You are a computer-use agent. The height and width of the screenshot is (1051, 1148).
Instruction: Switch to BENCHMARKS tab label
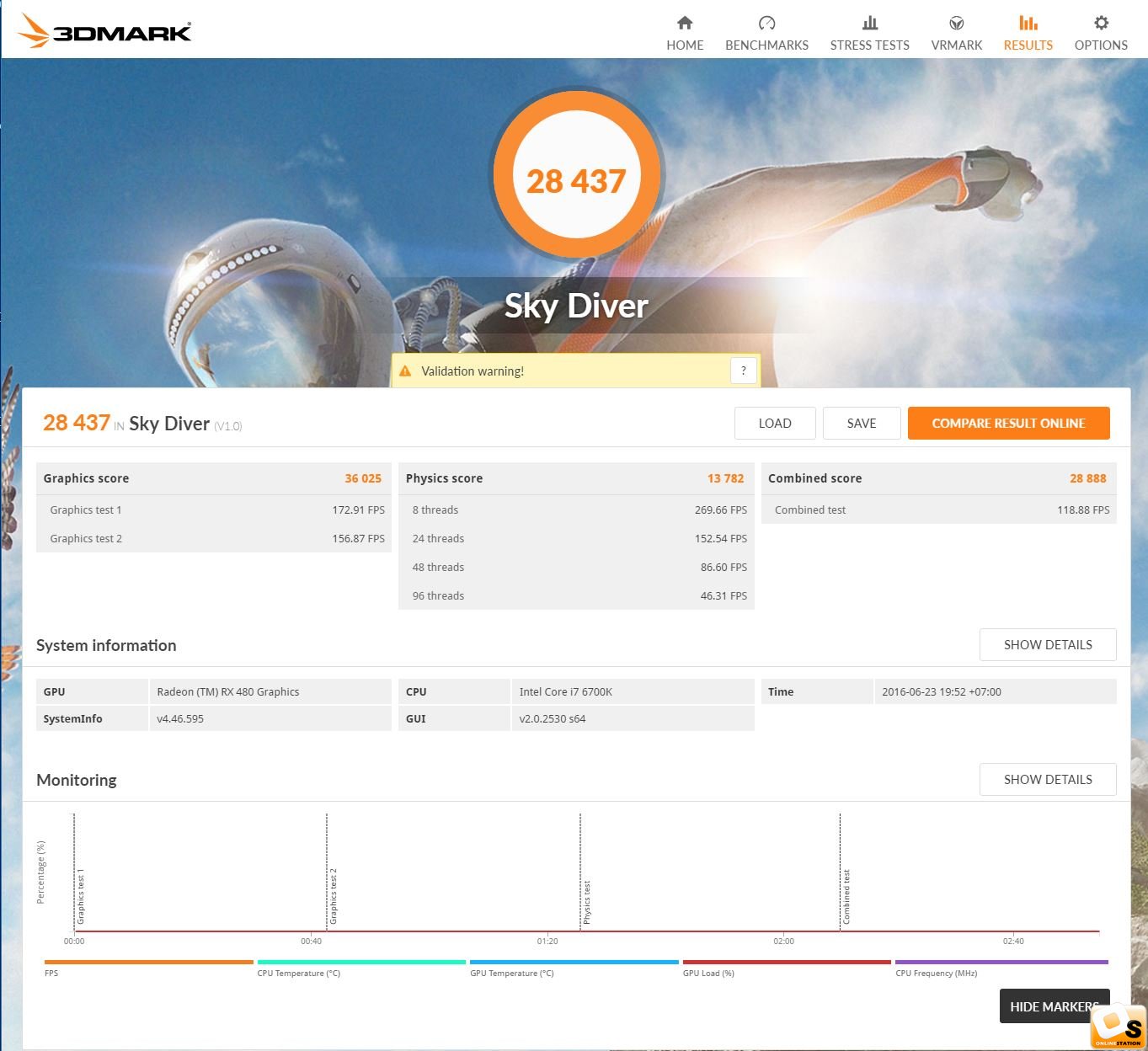click(x=766, y=45)
